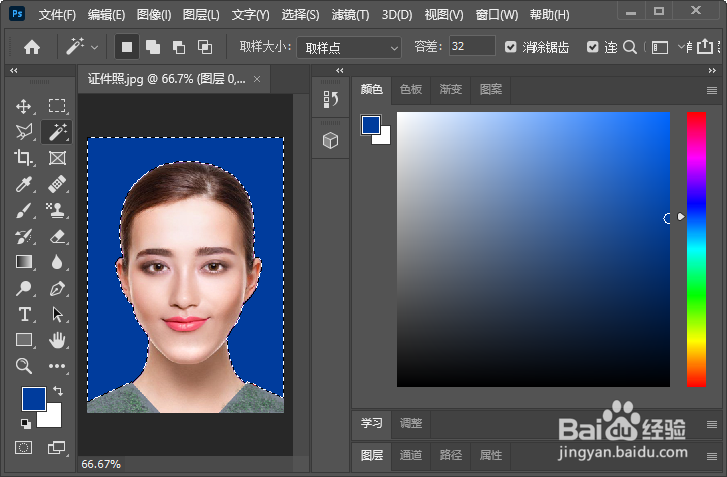Choose Subtract from Selection mode
Image resolution: width=727 pixels, height=477 pixels.
tap(179, 47)
